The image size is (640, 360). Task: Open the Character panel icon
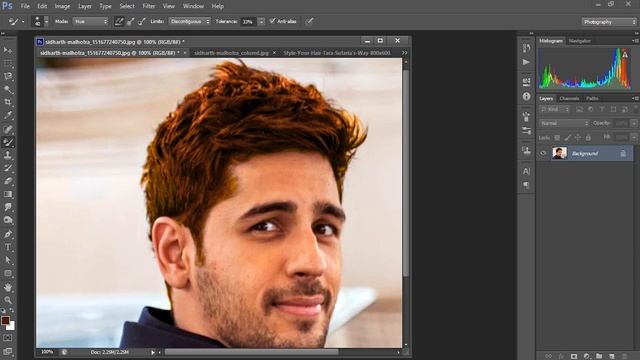pyautogui.click(x=527, y=171)
